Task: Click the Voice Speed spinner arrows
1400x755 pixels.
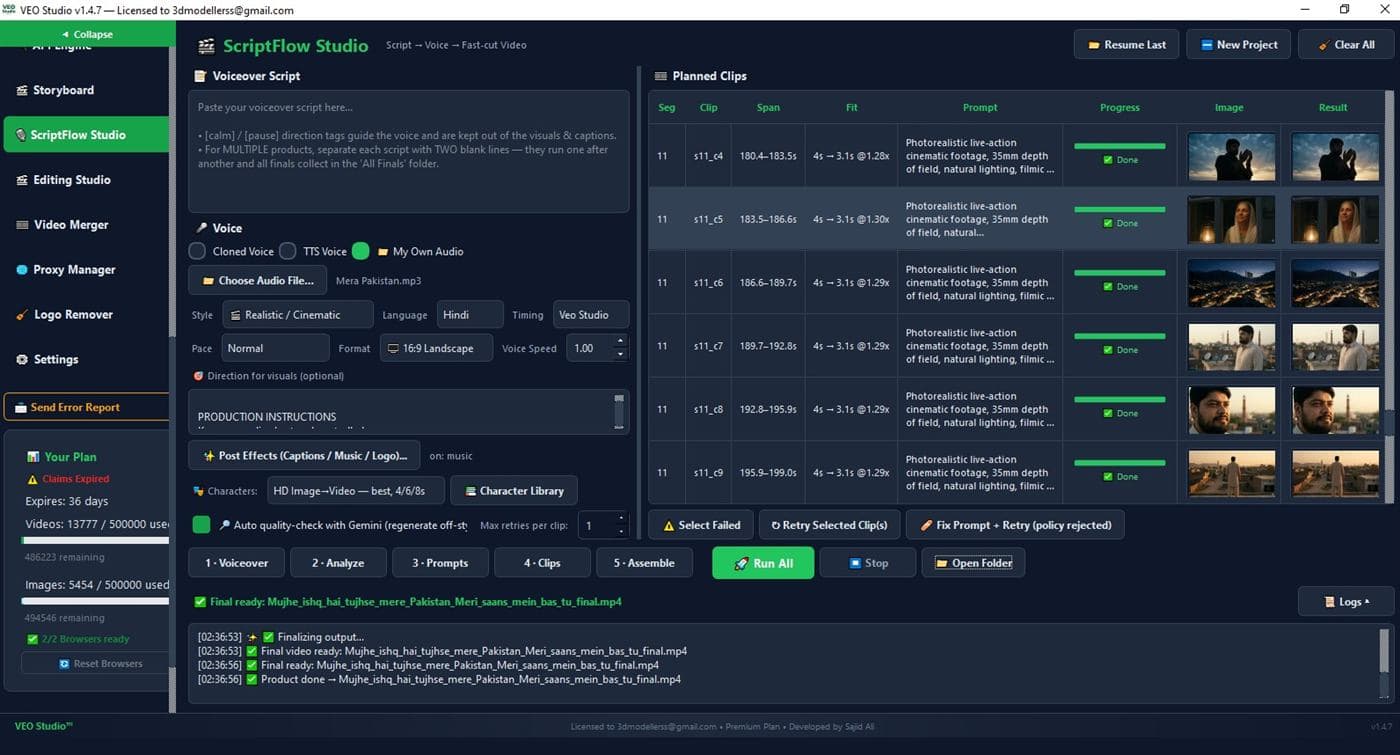Action: click(x=620, y=348)
